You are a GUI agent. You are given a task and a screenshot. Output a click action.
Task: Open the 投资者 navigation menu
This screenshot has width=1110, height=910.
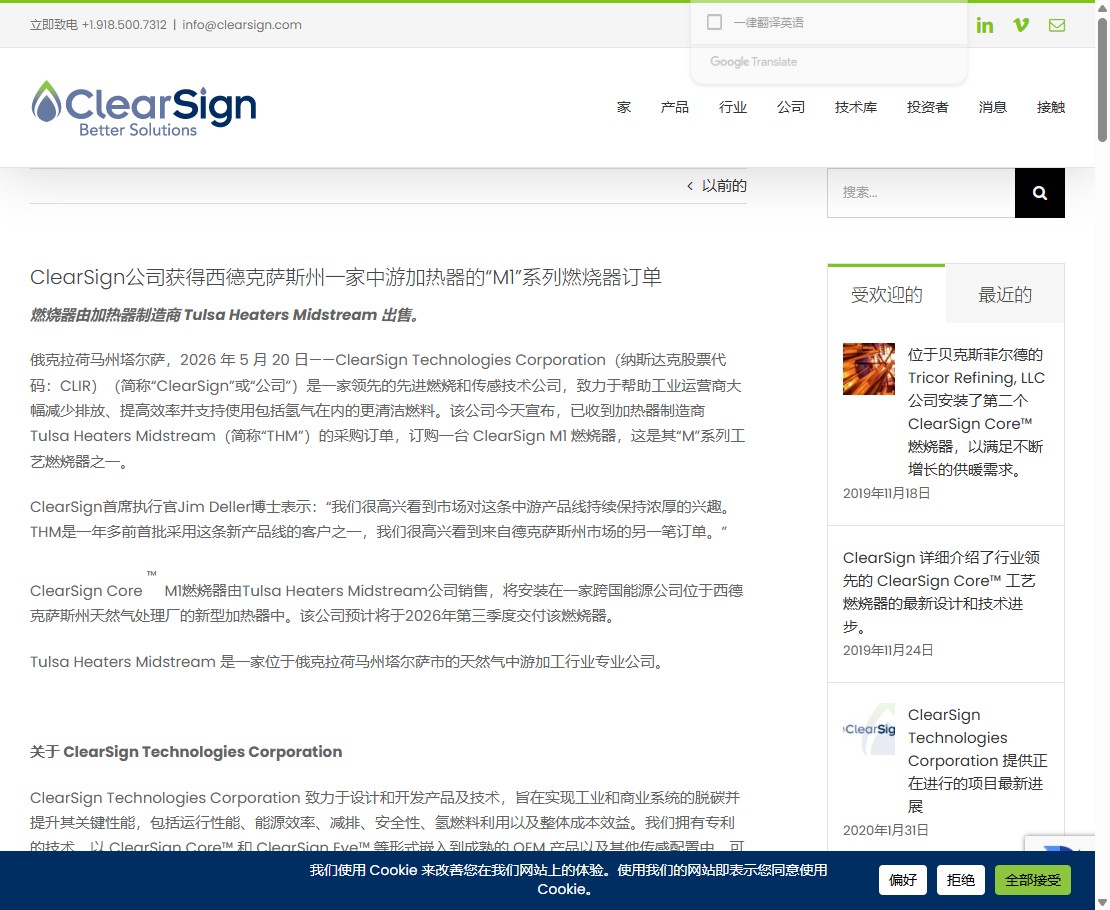[x=927, y=107]
